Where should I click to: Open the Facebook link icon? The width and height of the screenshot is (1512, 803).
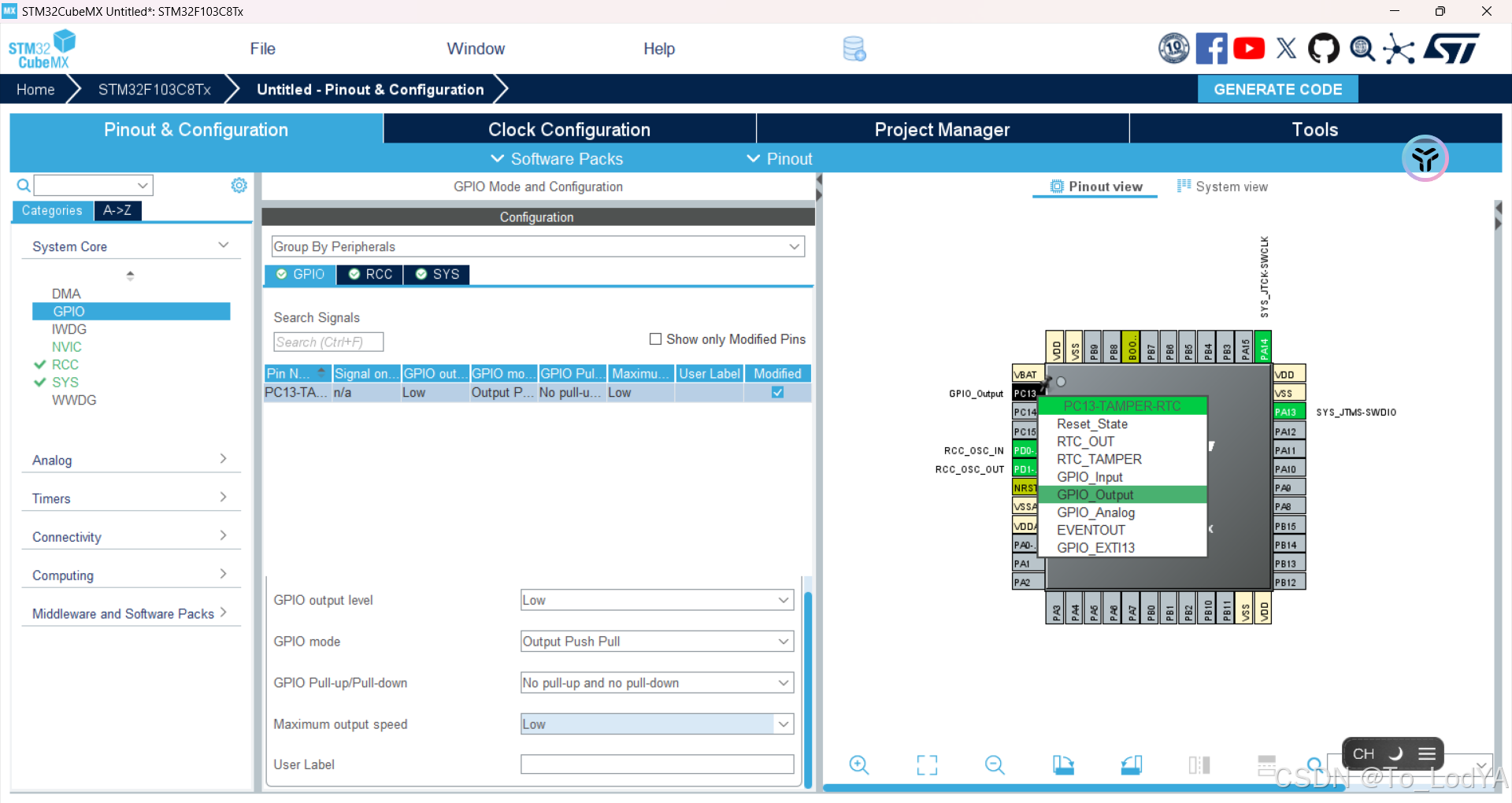[x=1211, y=49]
